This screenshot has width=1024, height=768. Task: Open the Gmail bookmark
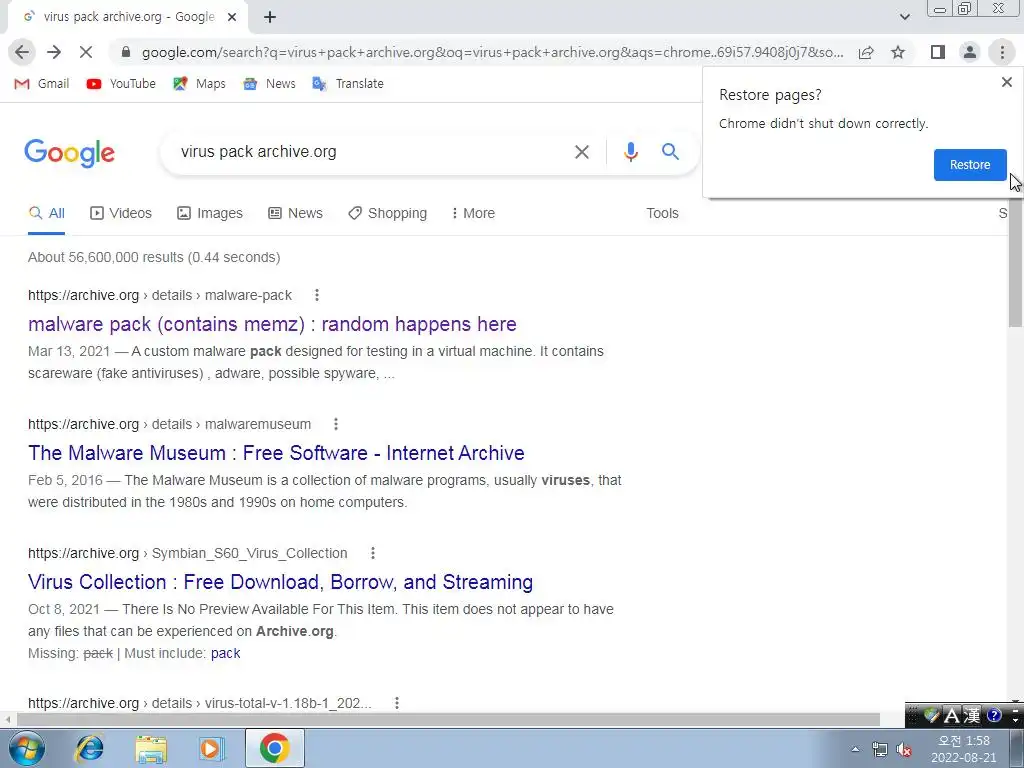tap(42, 84)
